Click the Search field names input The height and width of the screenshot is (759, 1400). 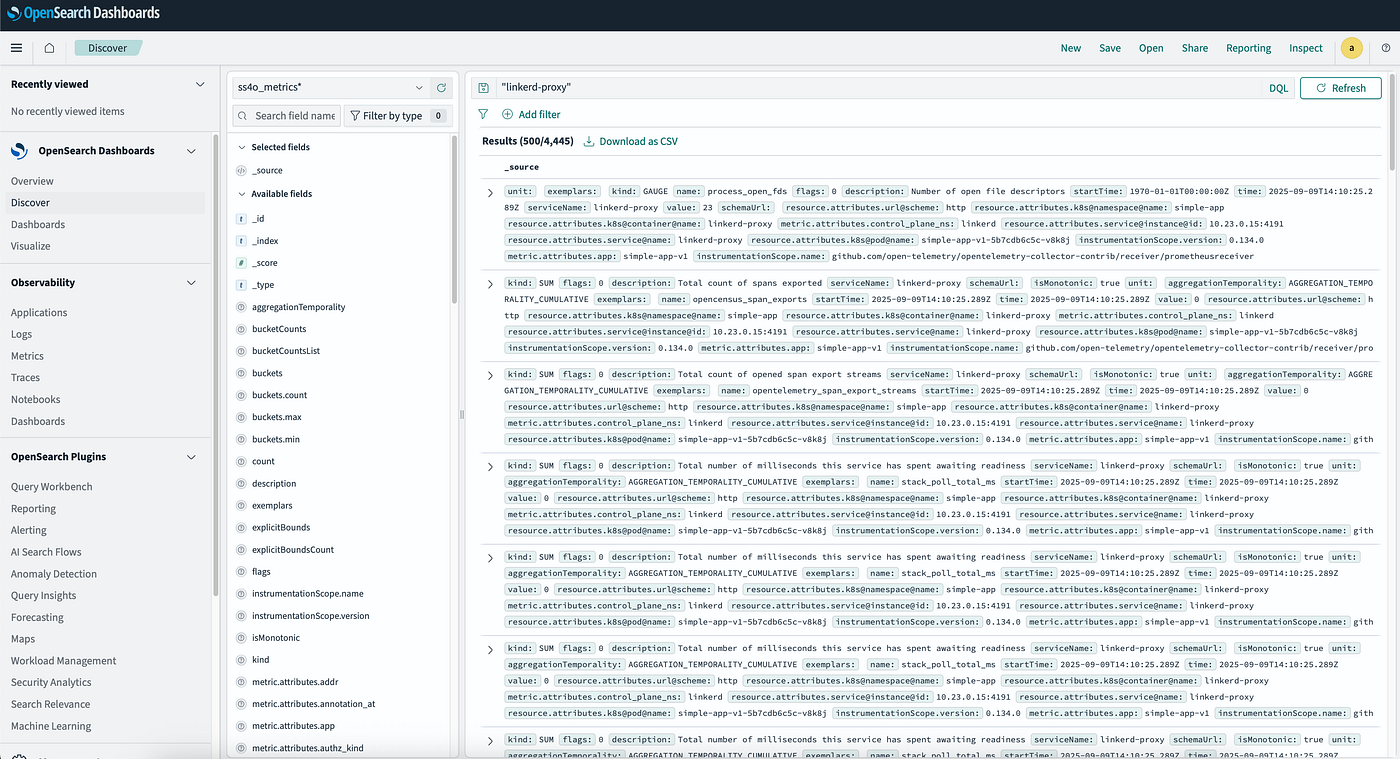pos(286,116)
